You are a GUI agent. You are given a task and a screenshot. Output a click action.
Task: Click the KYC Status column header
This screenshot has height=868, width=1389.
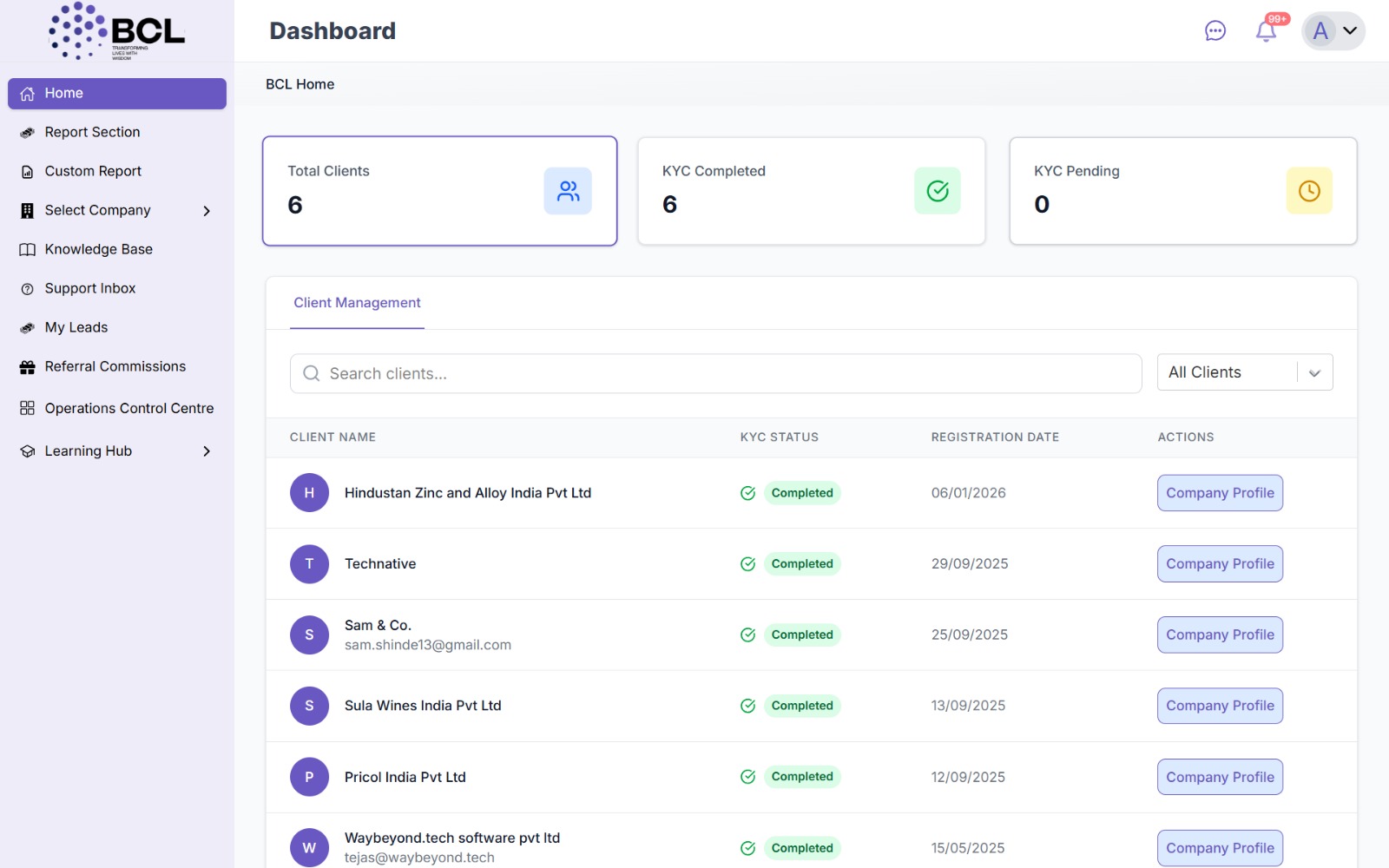[x=780, y=437]
